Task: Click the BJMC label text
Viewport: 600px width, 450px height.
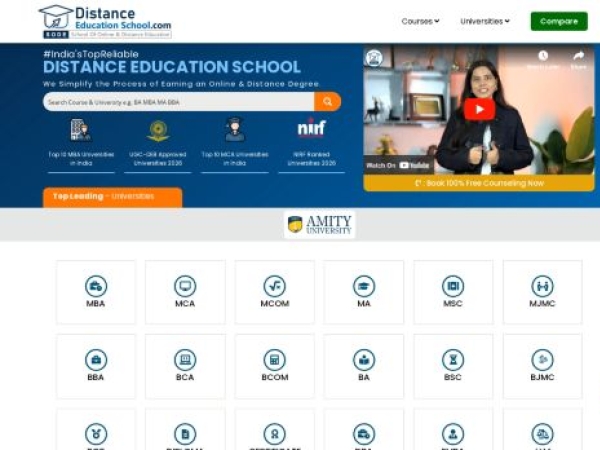Action: [x=542, y=377]
